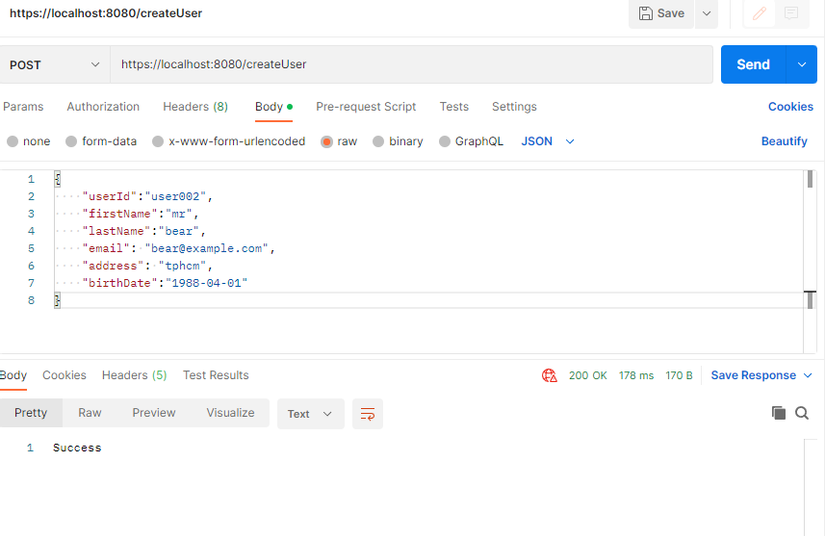Click the Beautify link

pos(784,141)
